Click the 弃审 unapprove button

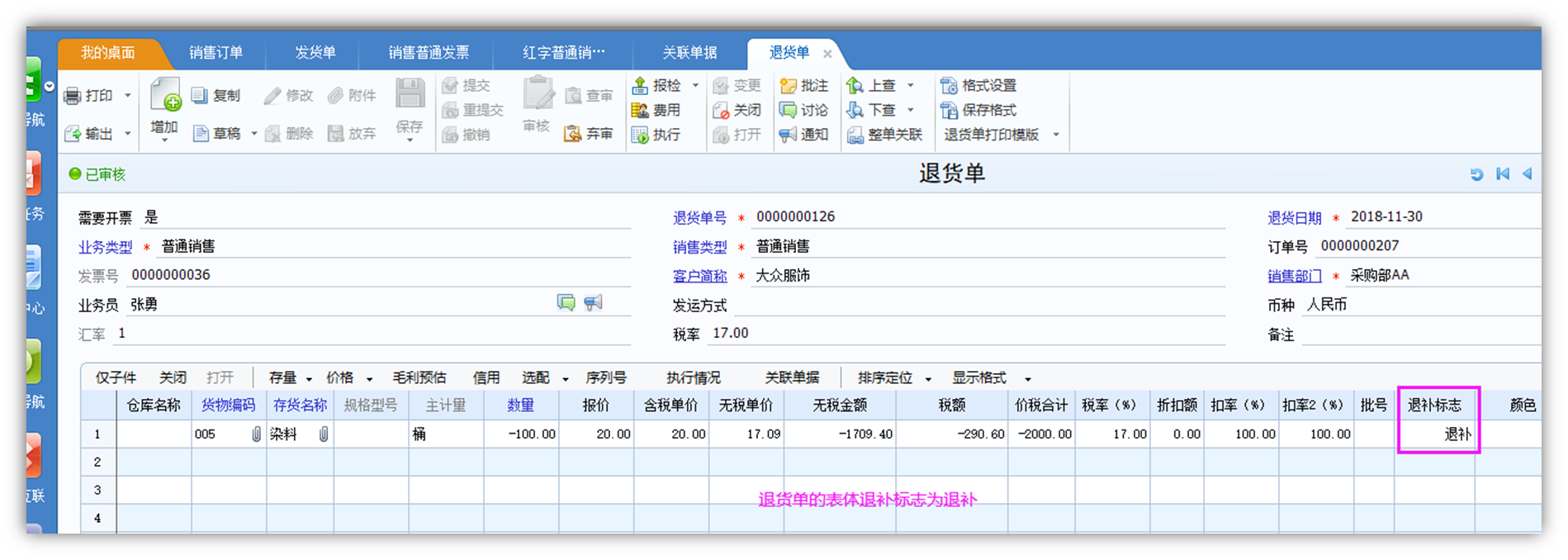[x=588, y=134]
